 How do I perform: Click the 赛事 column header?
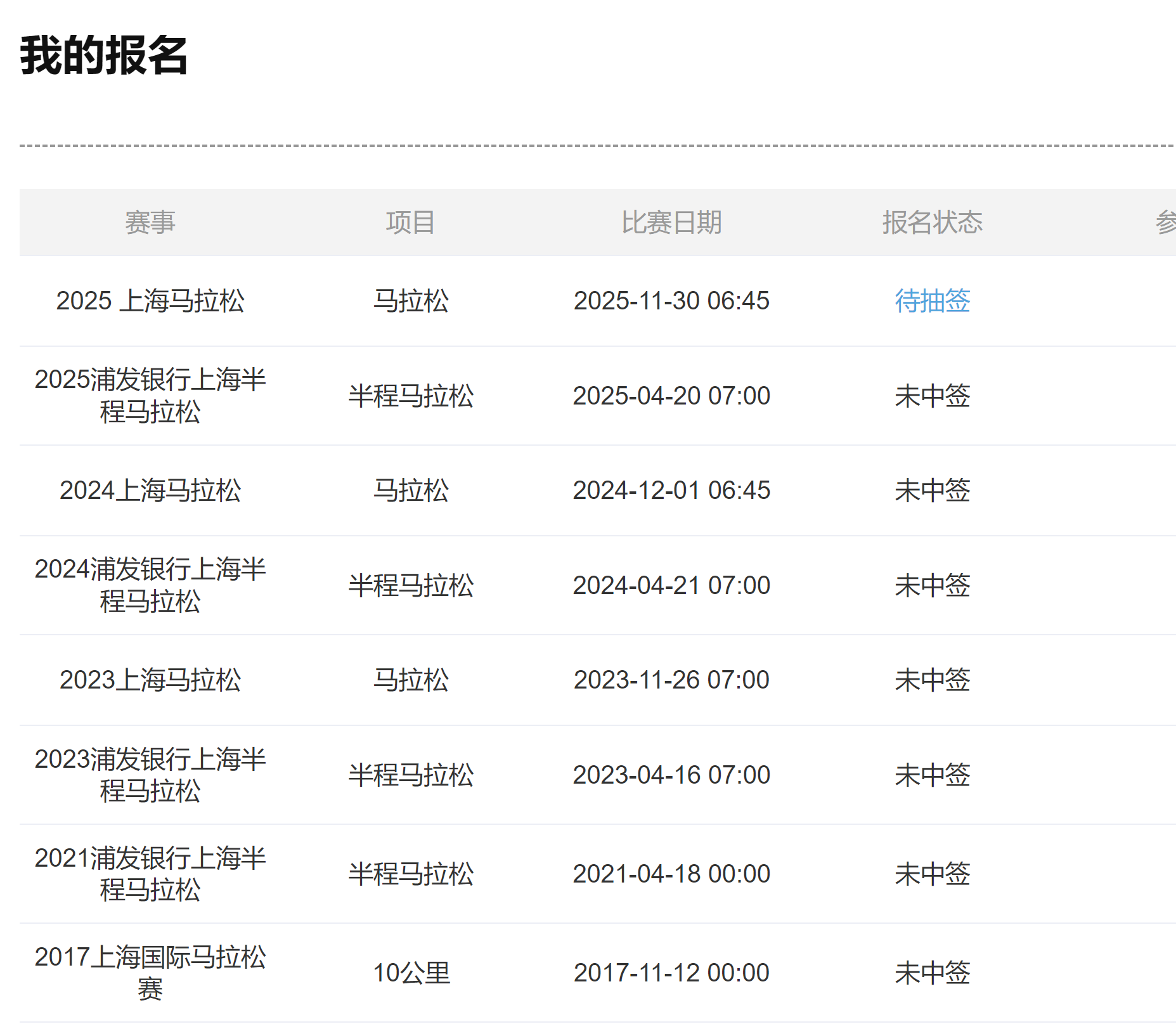(150, 223)
